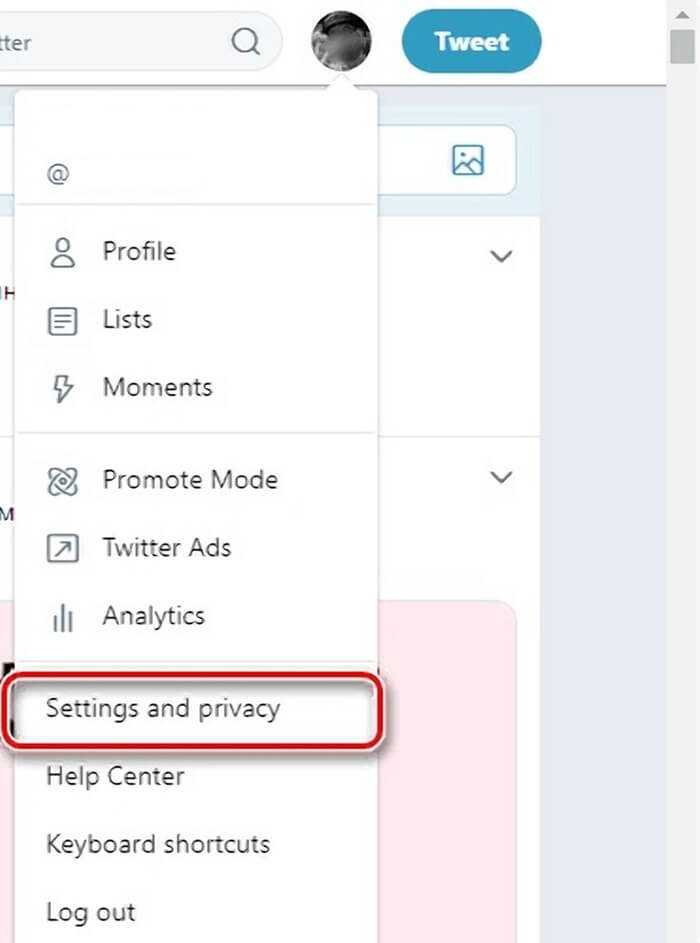700x943 pixels.
Task: Open Keyboard shortcuts
Action: [x=158, y=845]
